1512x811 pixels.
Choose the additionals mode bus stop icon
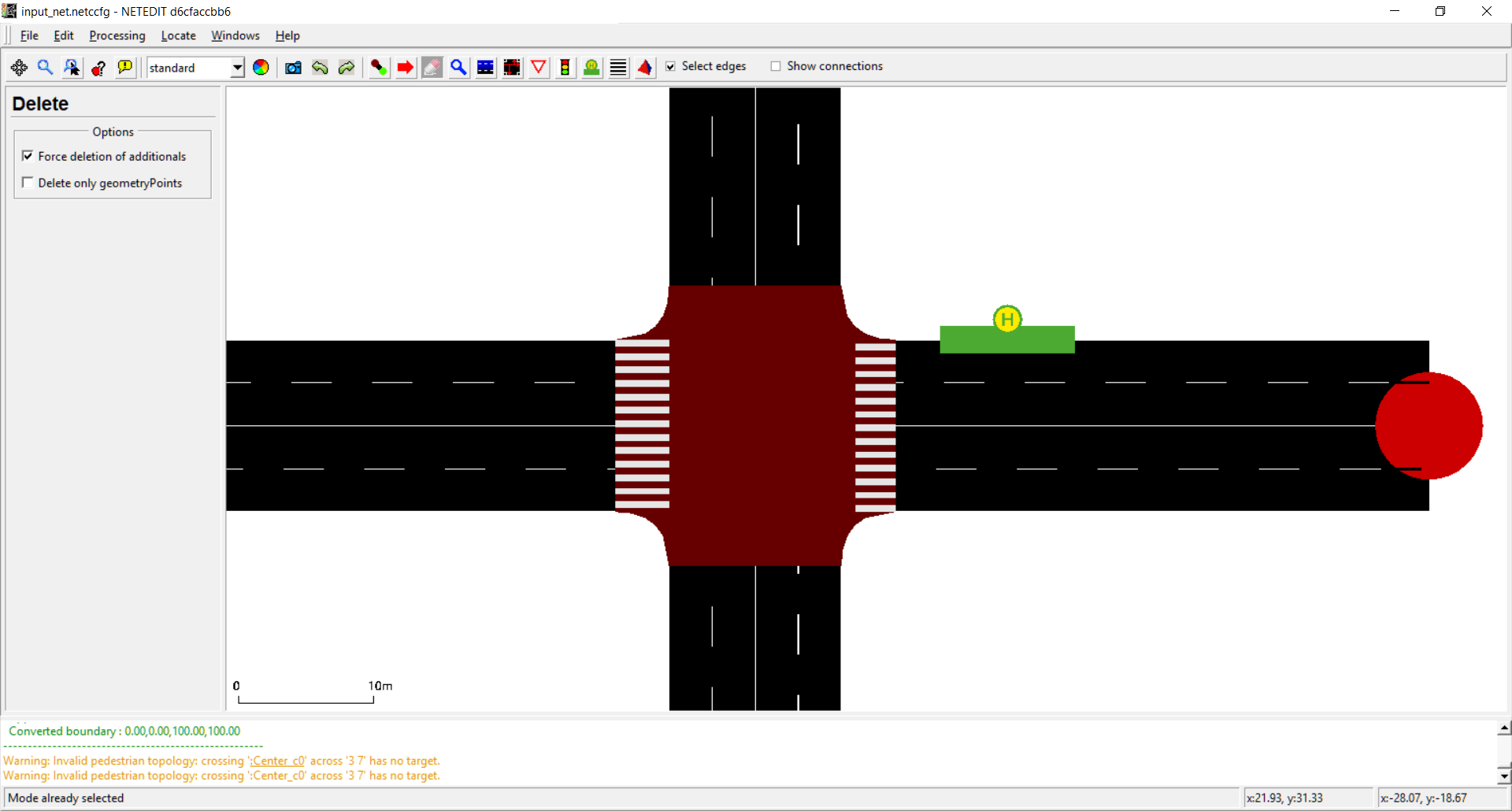pyautogui.click(x=591, y=68)
